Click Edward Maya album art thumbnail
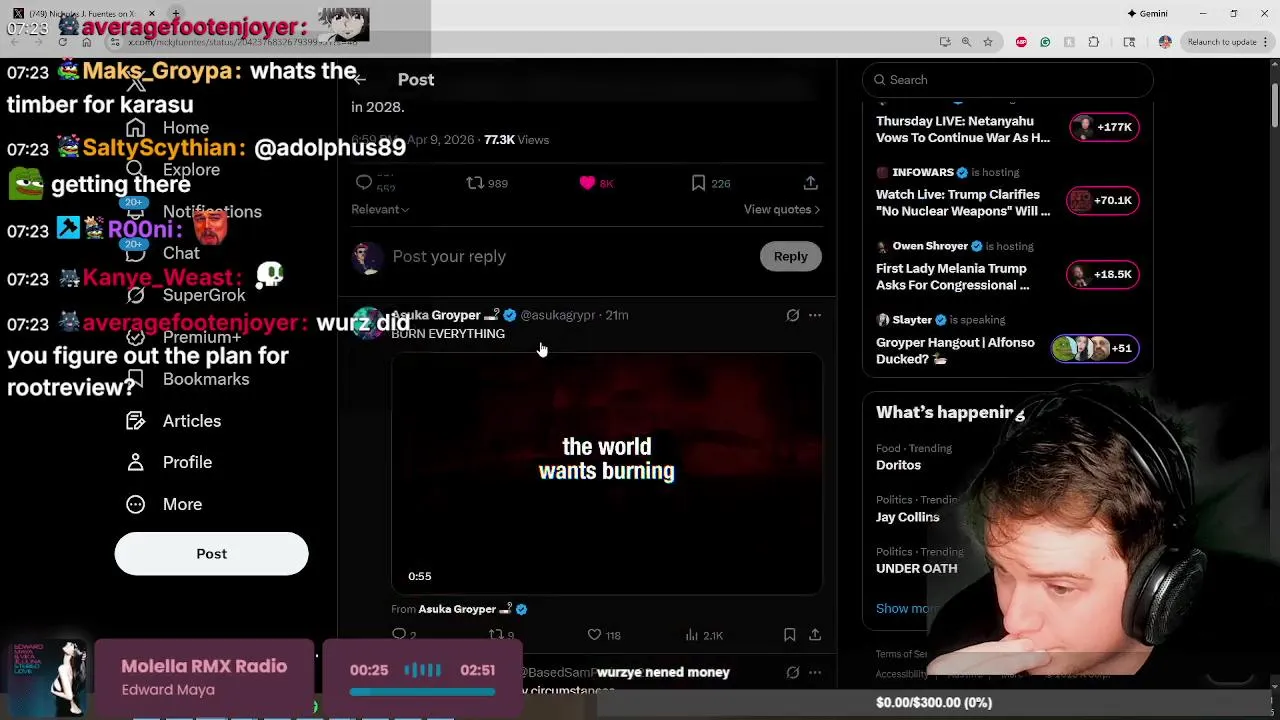The width and height of the screenshot is (1280, 720). [47, 679]
